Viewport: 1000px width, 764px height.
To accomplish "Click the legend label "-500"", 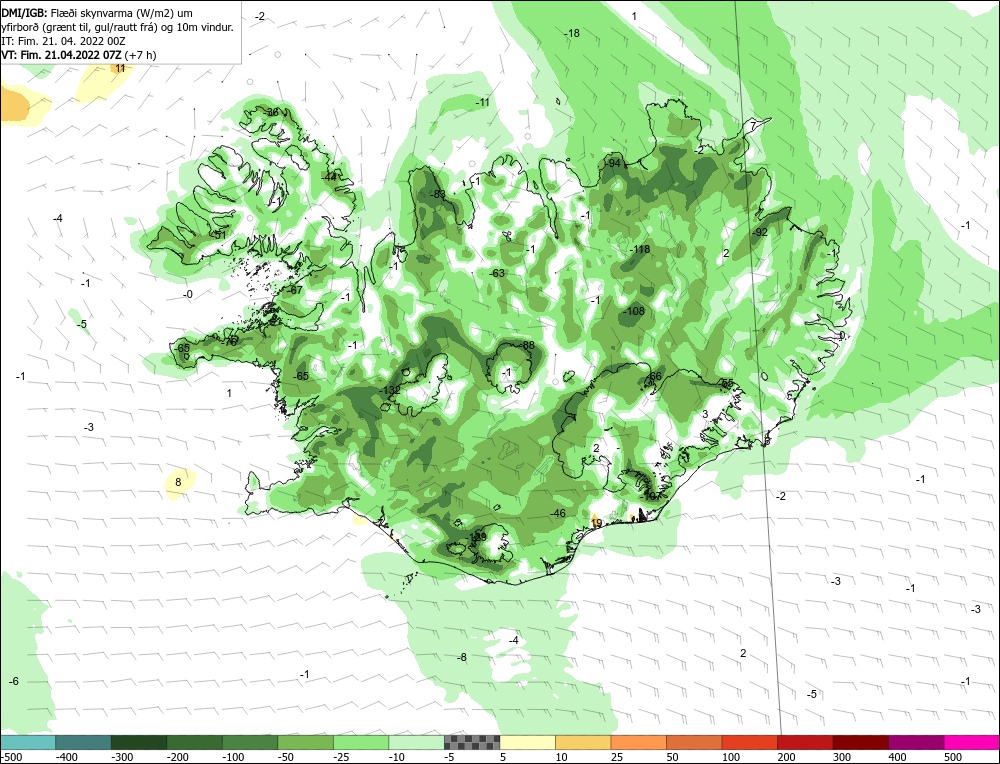I will click(x=11, y=757).
